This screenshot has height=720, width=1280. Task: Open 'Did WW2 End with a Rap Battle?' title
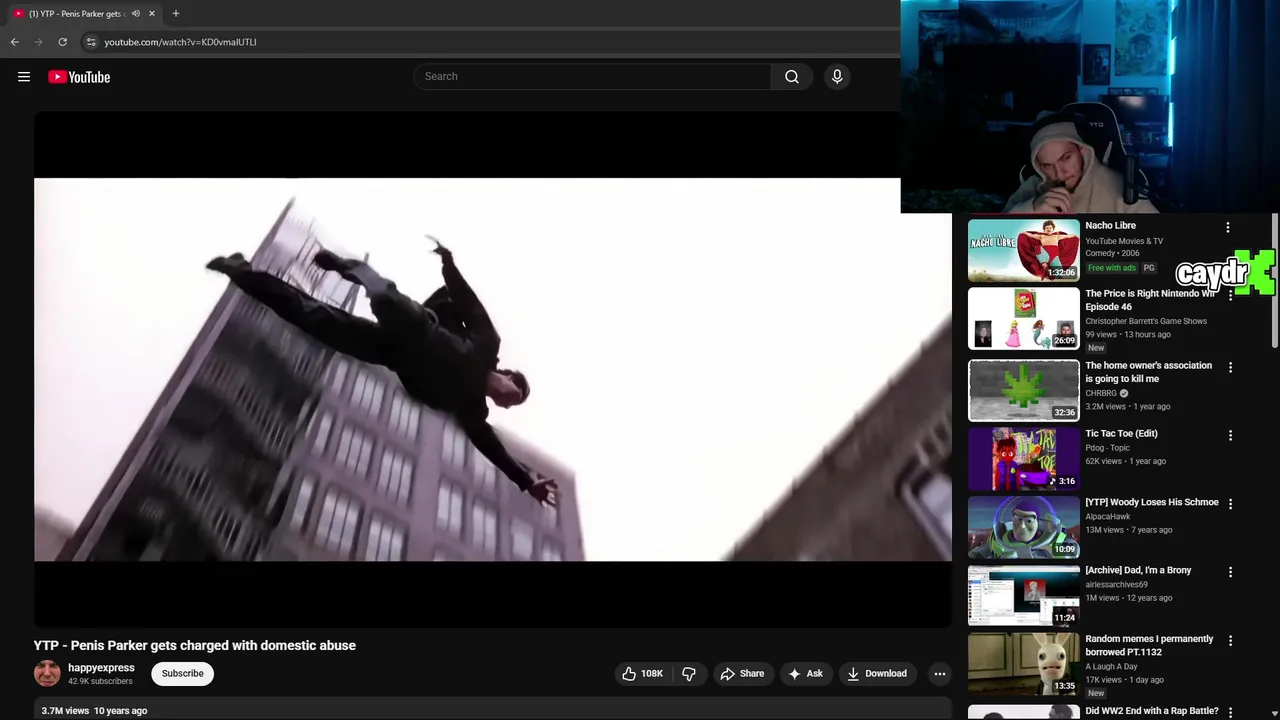(x=1152, y=711)
